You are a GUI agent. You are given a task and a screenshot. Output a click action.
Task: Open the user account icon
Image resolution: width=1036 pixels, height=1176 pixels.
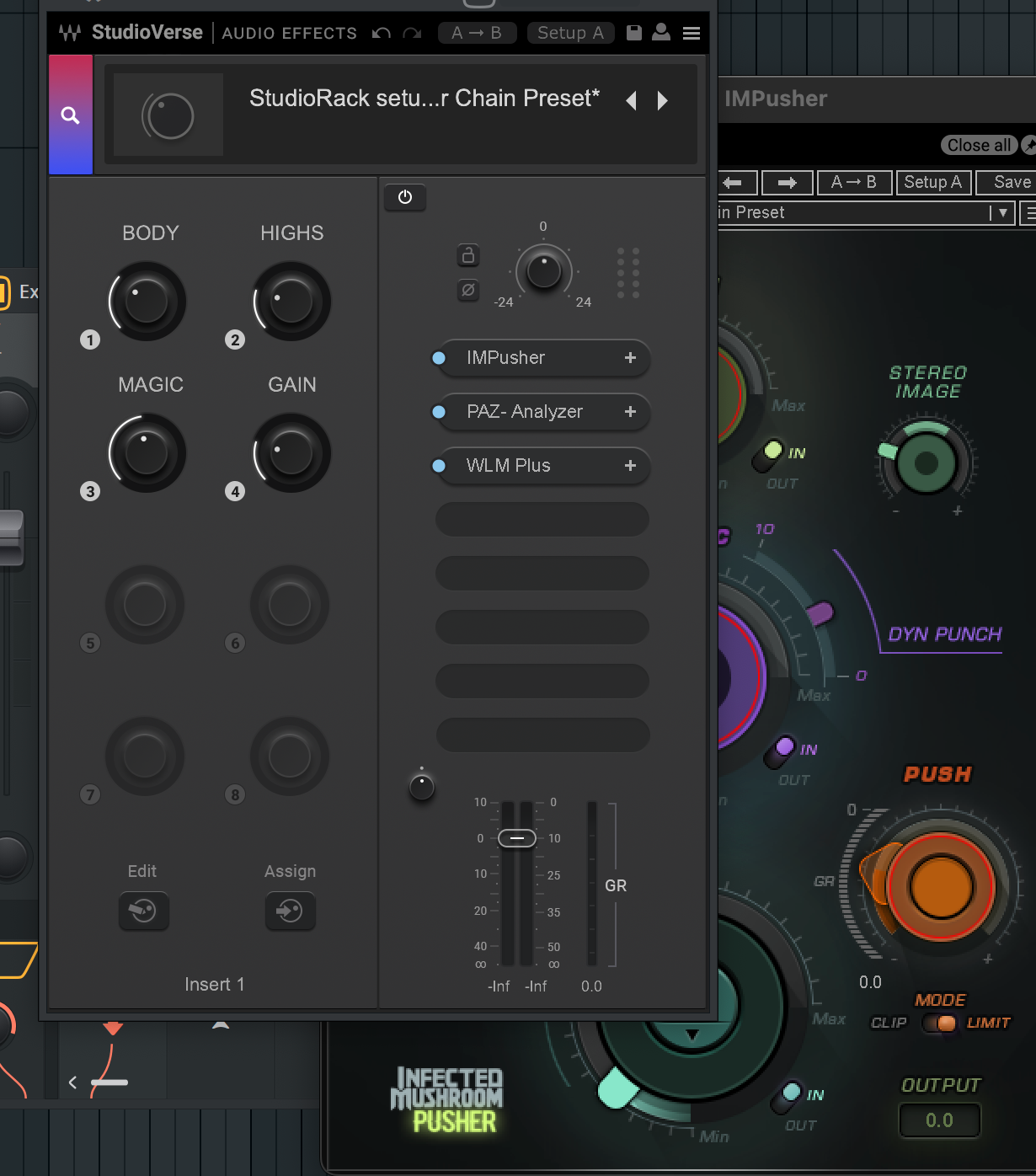pyautogui.click(x=661, y=33)
